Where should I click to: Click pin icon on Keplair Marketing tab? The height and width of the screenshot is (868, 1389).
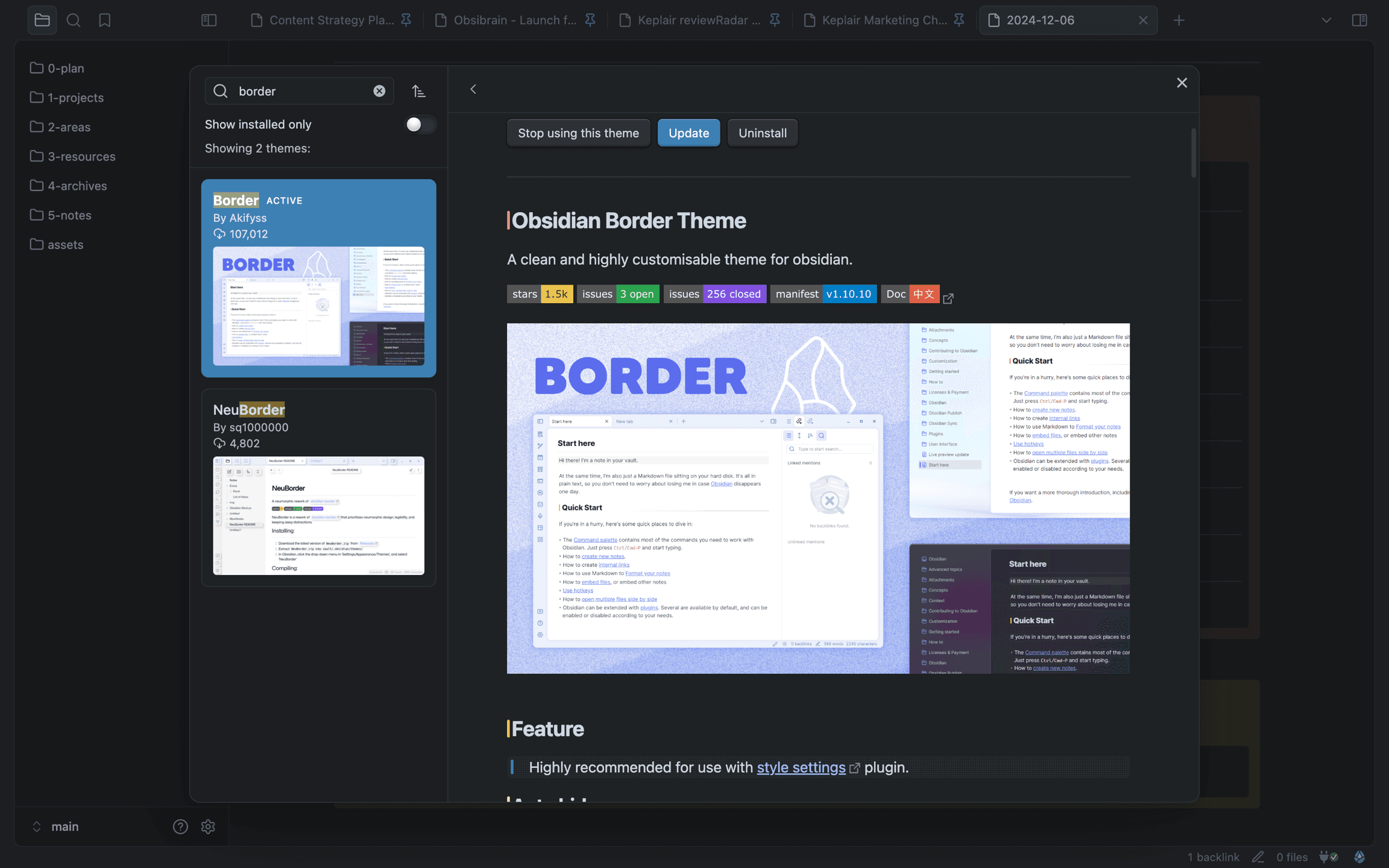959,20
